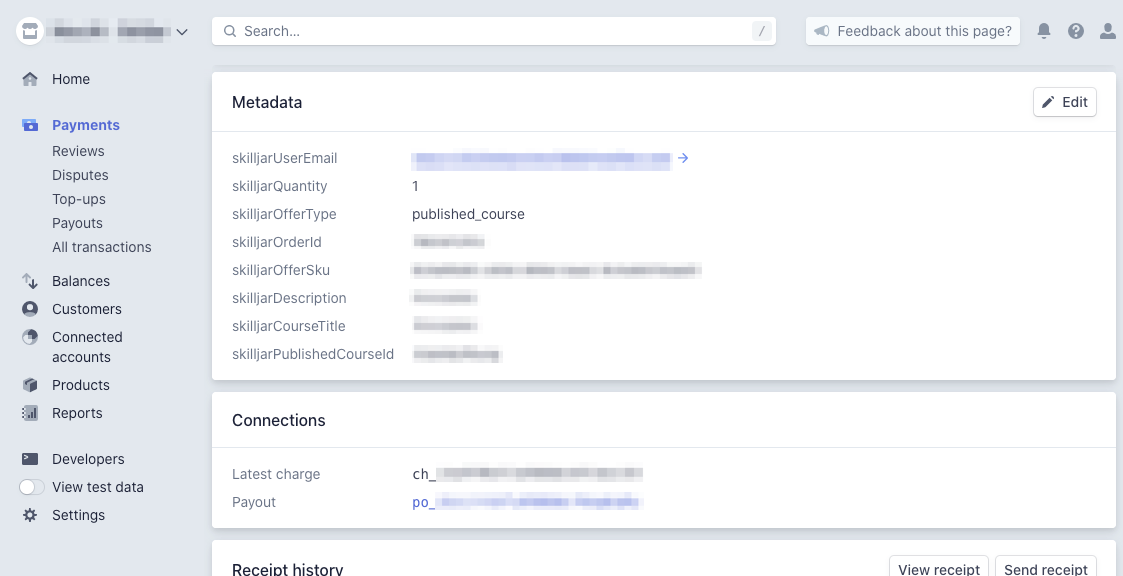Click the Balances arrows icon

click(30, 281)
